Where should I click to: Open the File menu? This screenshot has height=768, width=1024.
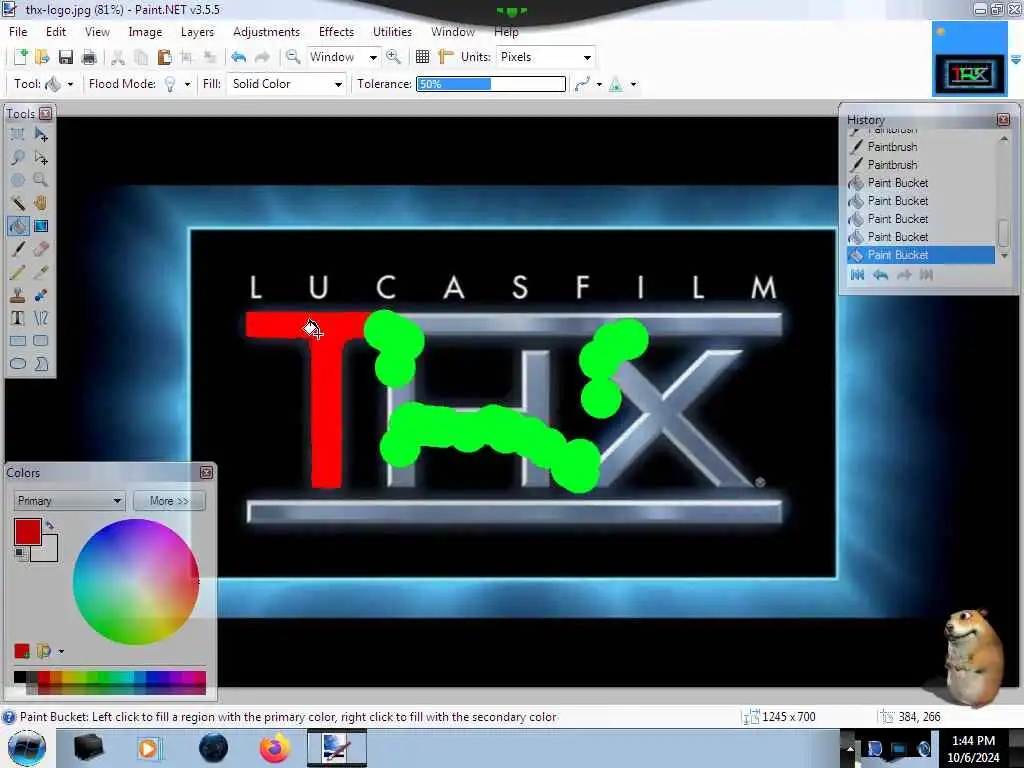pos(18,32)
